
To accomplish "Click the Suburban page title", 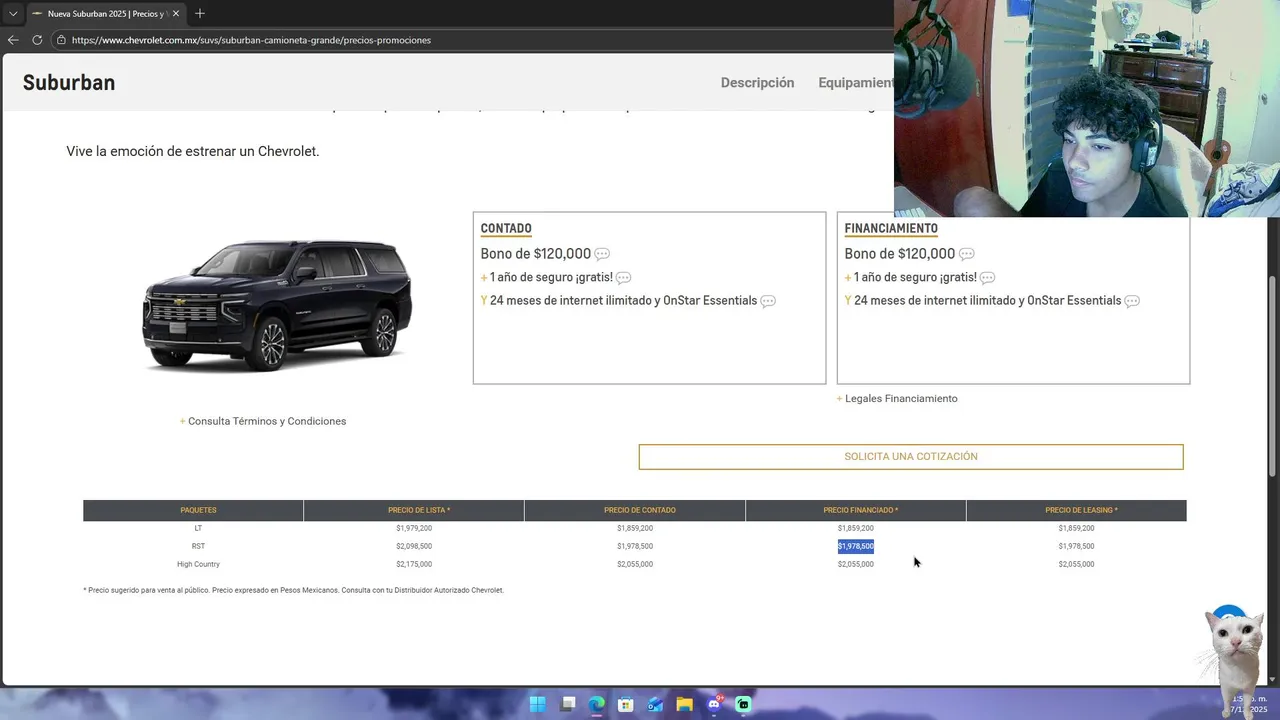I will coord(69,83).
